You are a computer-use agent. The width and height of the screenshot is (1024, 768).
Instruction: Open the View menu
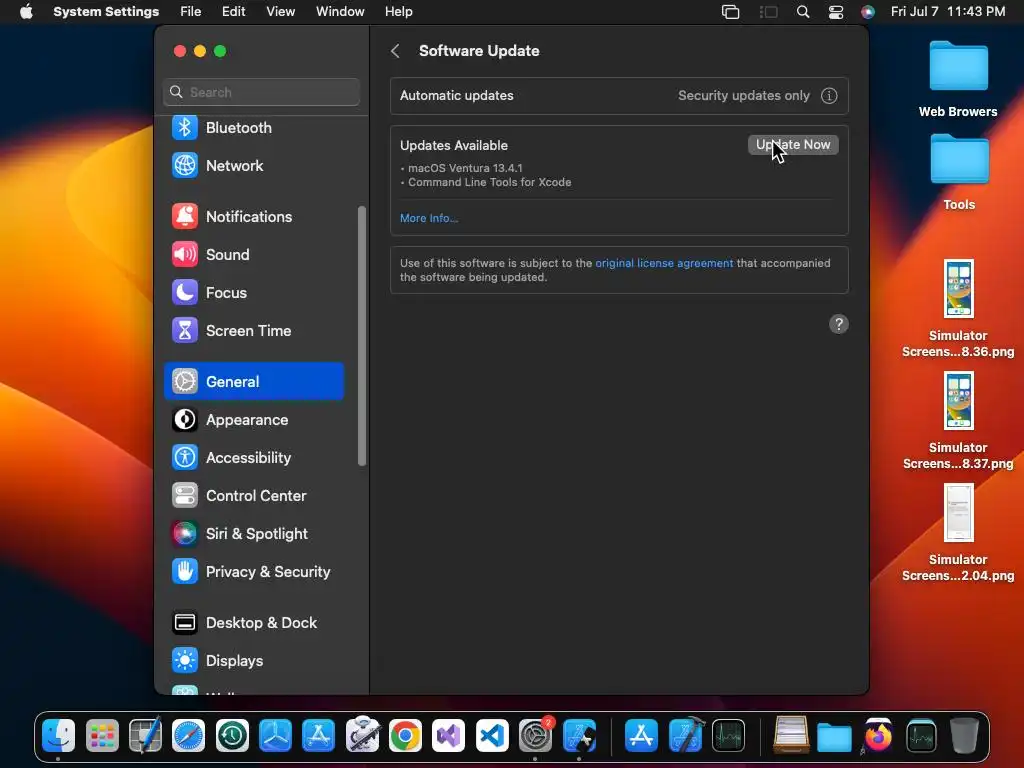tap(280, 12)
